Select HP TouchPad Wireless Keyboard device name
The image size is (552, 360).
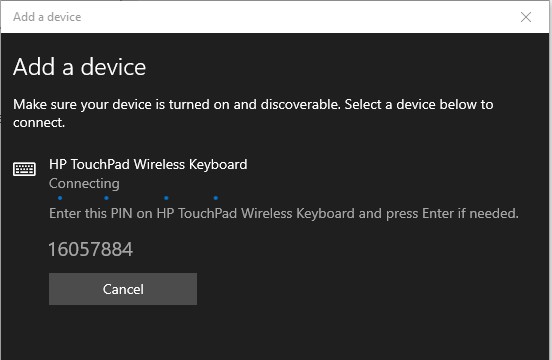(148, 164)
